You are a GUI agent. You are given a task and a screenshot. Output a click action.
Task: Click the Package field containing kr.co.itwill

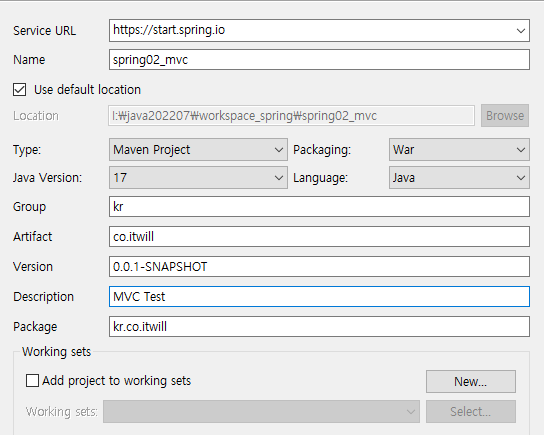pos(319,326)
